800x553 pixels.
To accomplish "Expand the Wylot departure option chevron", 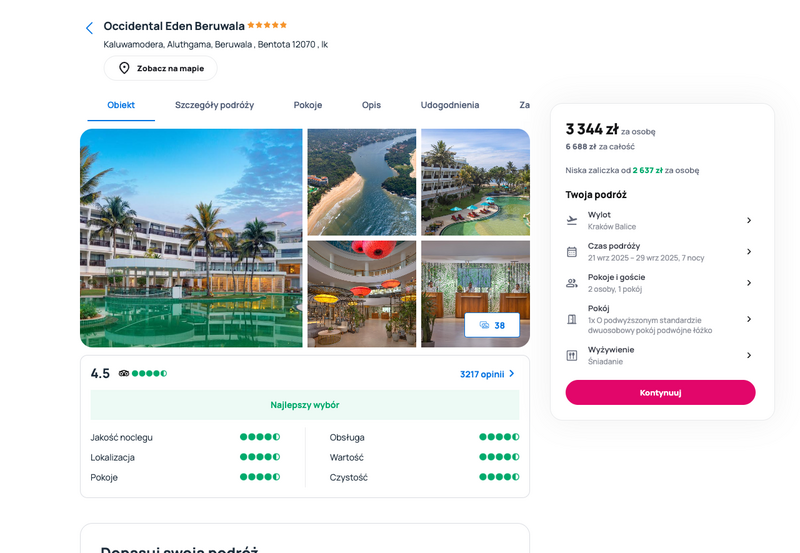I will click(x=749, y=220).
